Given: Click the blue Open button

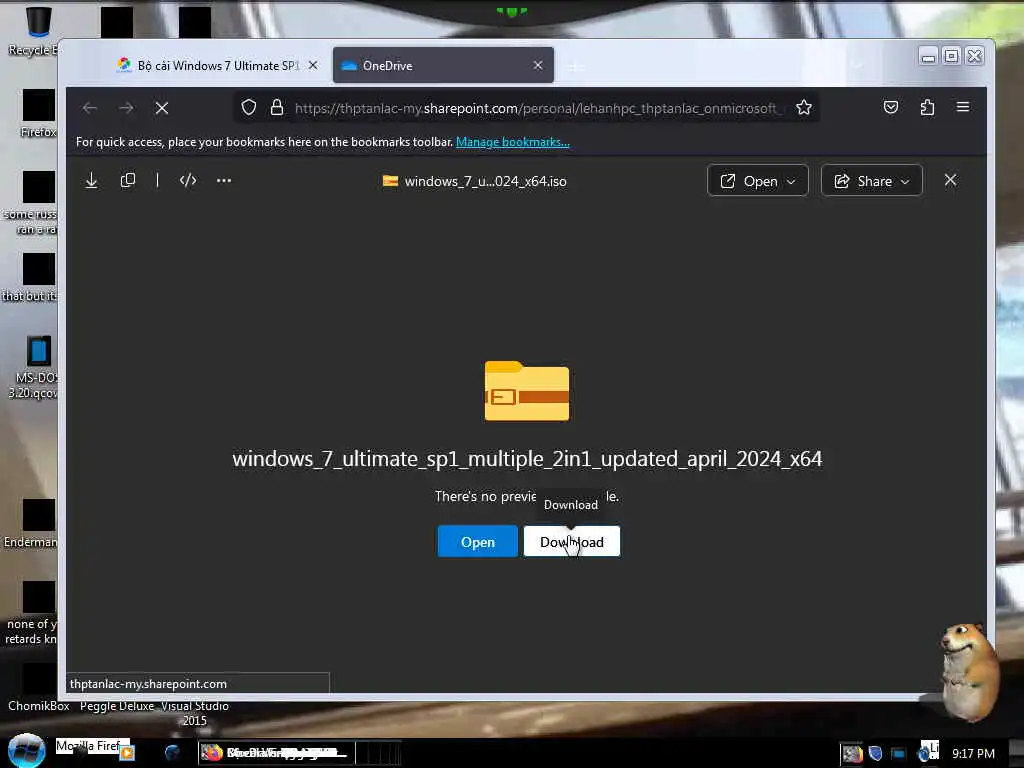Looking at the screenshot, I should (x=477, y=541).
